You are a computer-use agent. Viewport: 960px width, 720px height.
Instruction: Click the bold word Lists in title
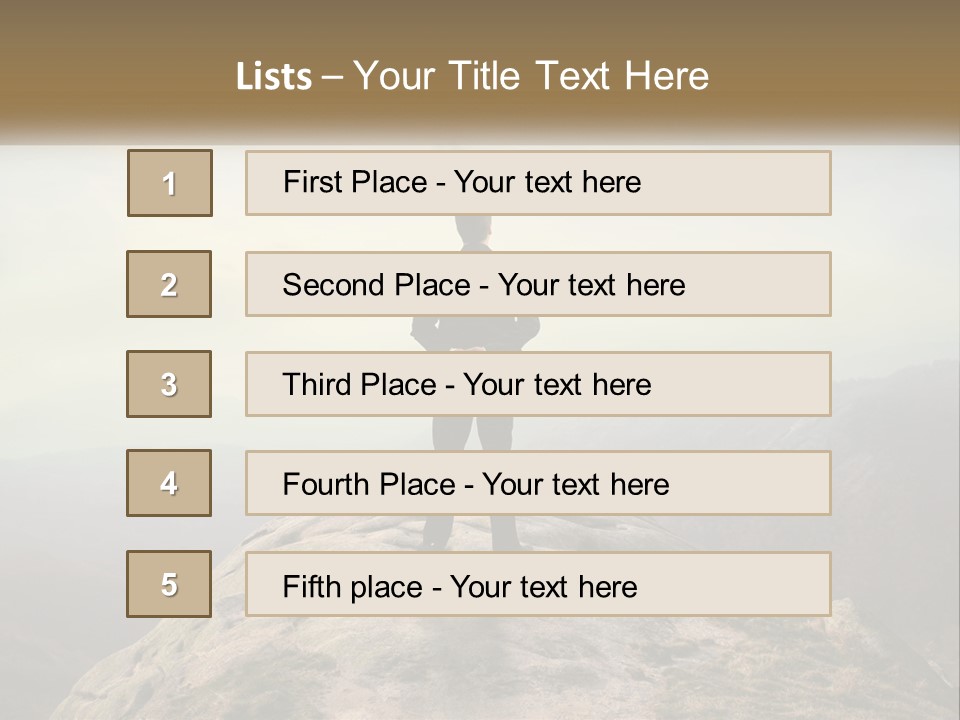pyautogui.click(x=273, y=77)
